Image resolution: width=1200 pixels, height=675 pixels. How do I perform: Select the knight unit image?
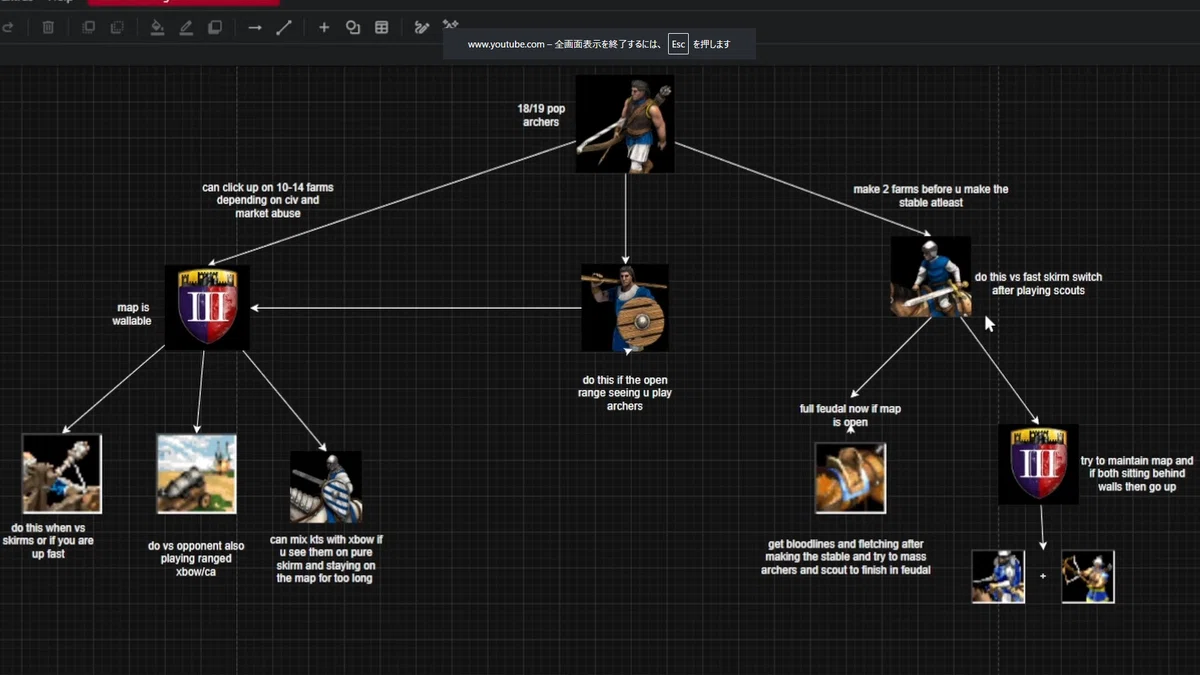326,487
